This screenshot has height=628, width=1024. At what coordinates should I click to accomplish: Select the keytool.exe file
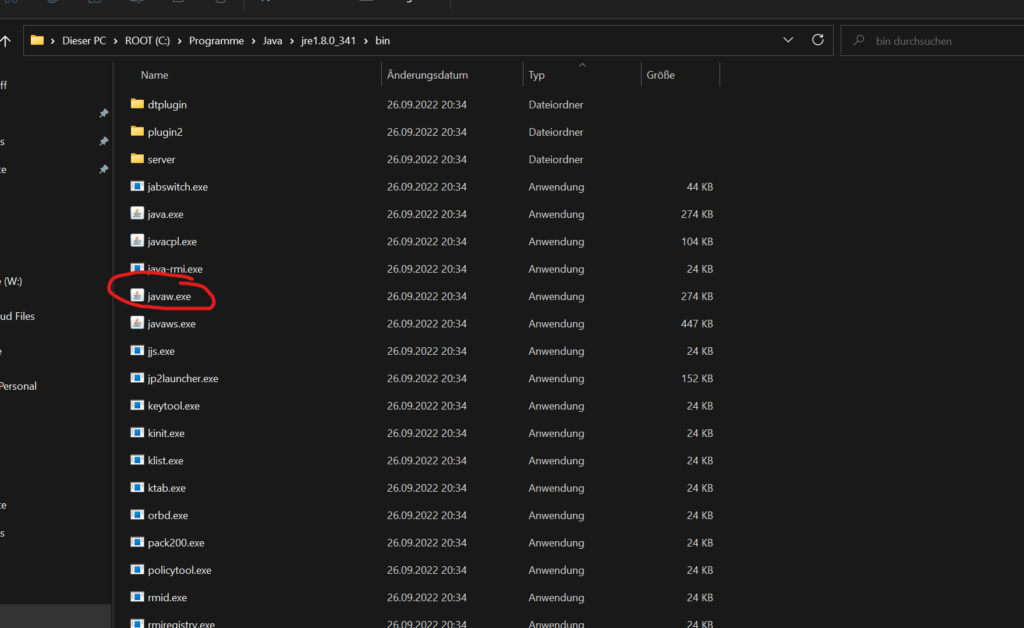[173, 406]
